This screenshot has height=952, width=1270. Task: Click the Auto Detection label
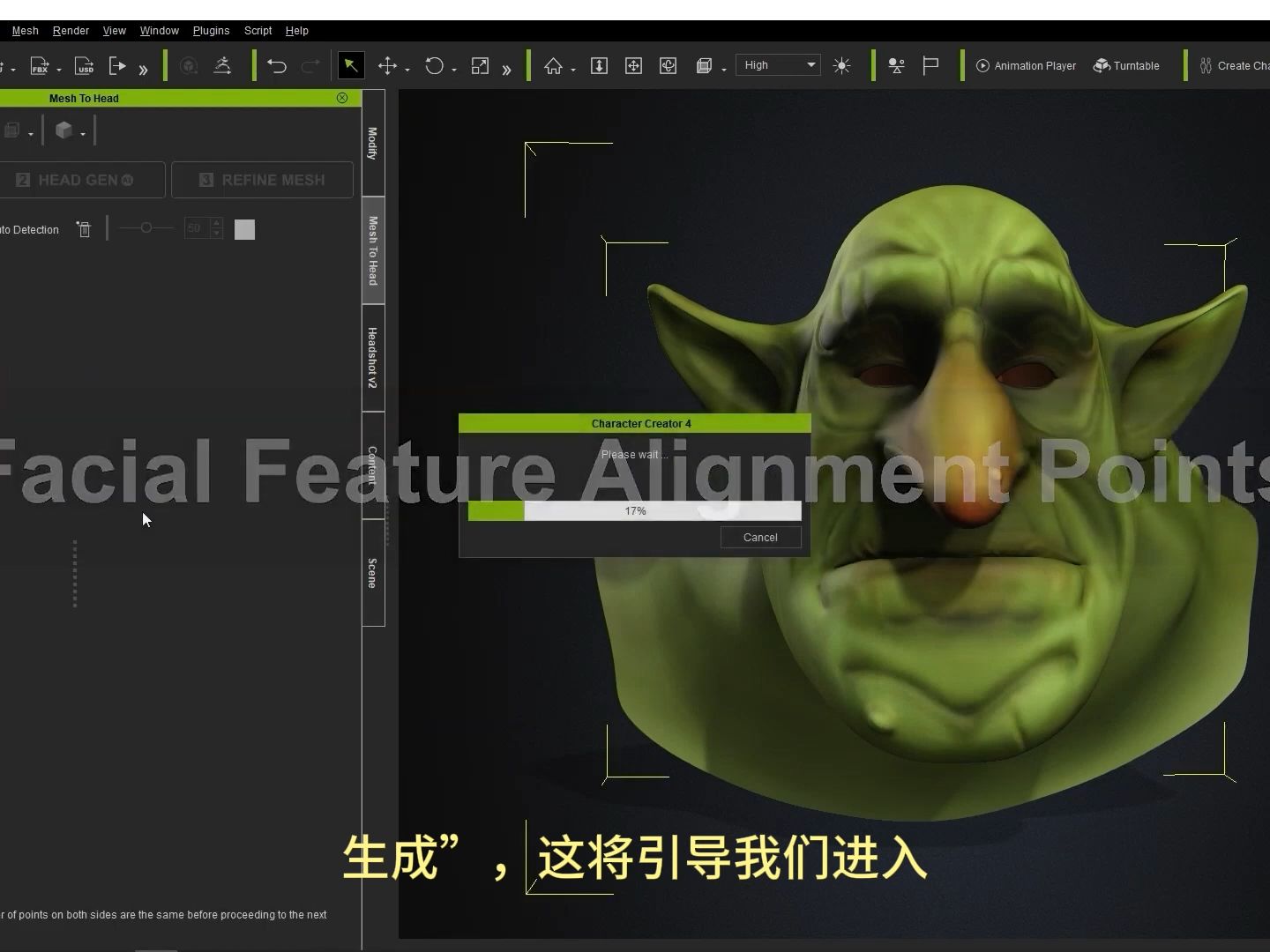tap(30, 230)
